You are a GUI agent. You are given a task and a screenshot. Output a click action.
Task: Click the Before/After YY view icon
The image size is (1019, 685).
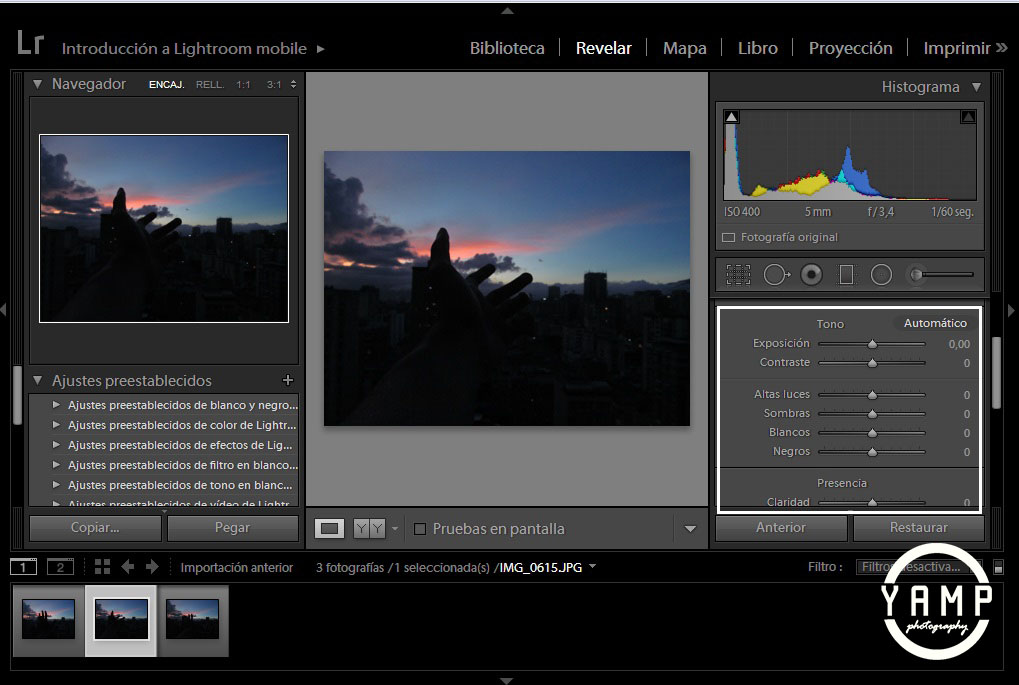pos(369,529)
